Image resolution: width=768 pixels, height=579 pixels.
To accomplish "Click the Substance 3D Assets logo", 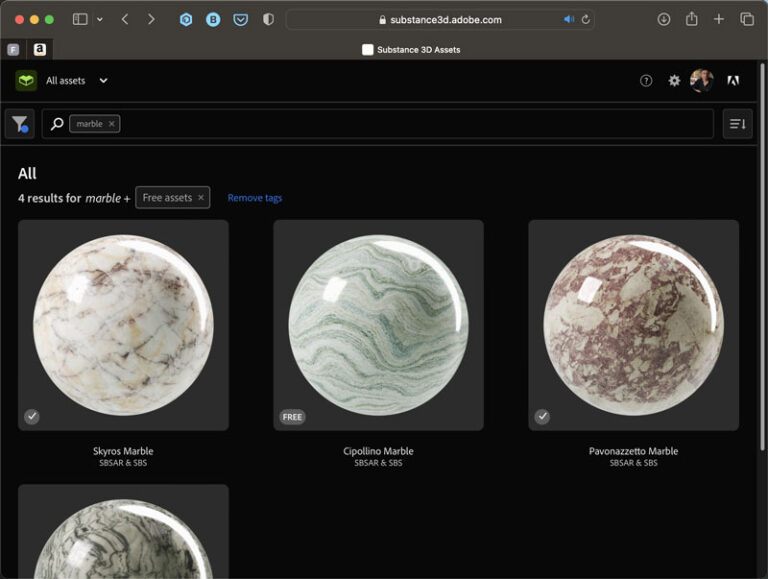I will 26,81.
